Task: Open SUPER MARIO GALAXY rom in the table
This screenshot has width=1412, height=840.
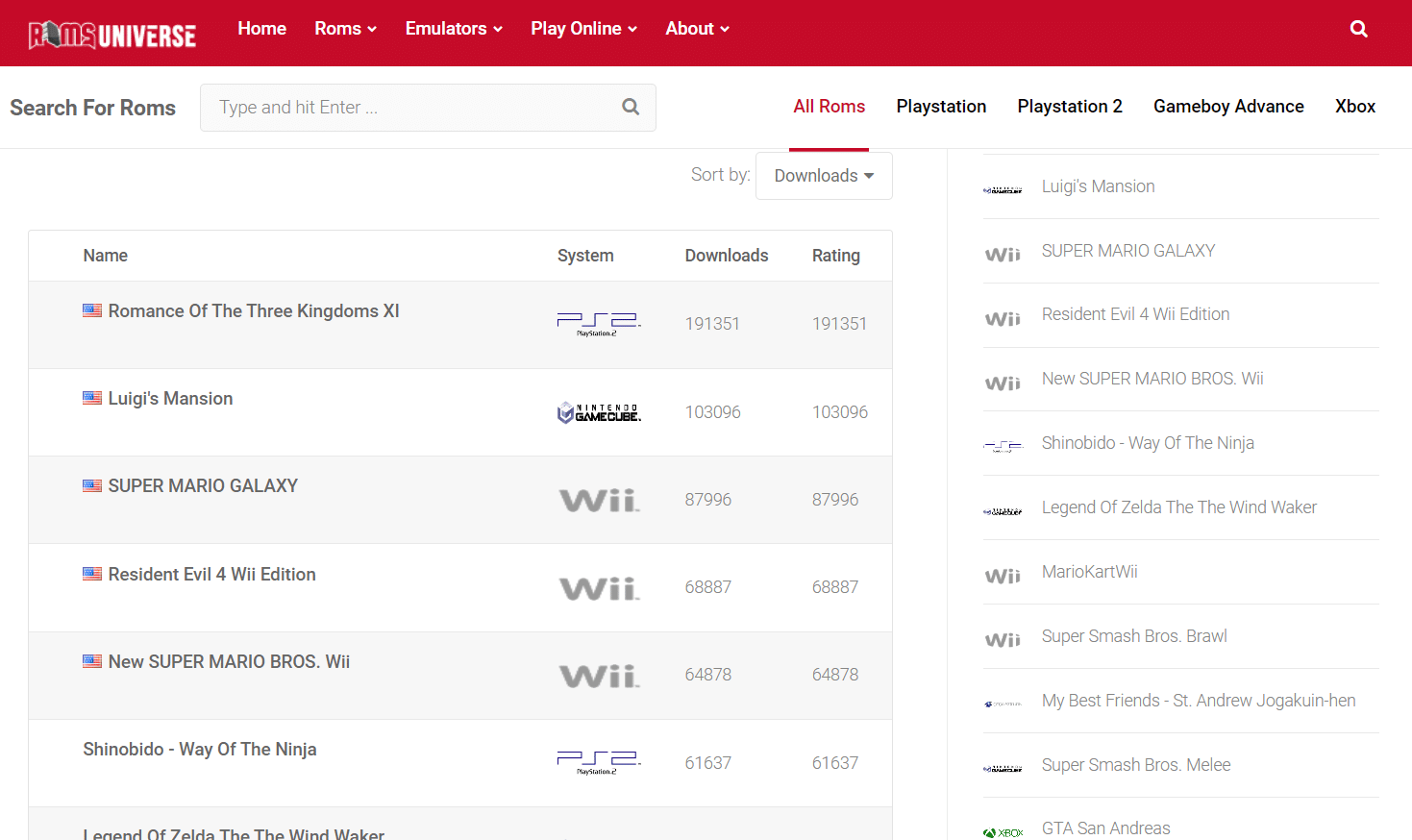Action: (x=203, y=486)
